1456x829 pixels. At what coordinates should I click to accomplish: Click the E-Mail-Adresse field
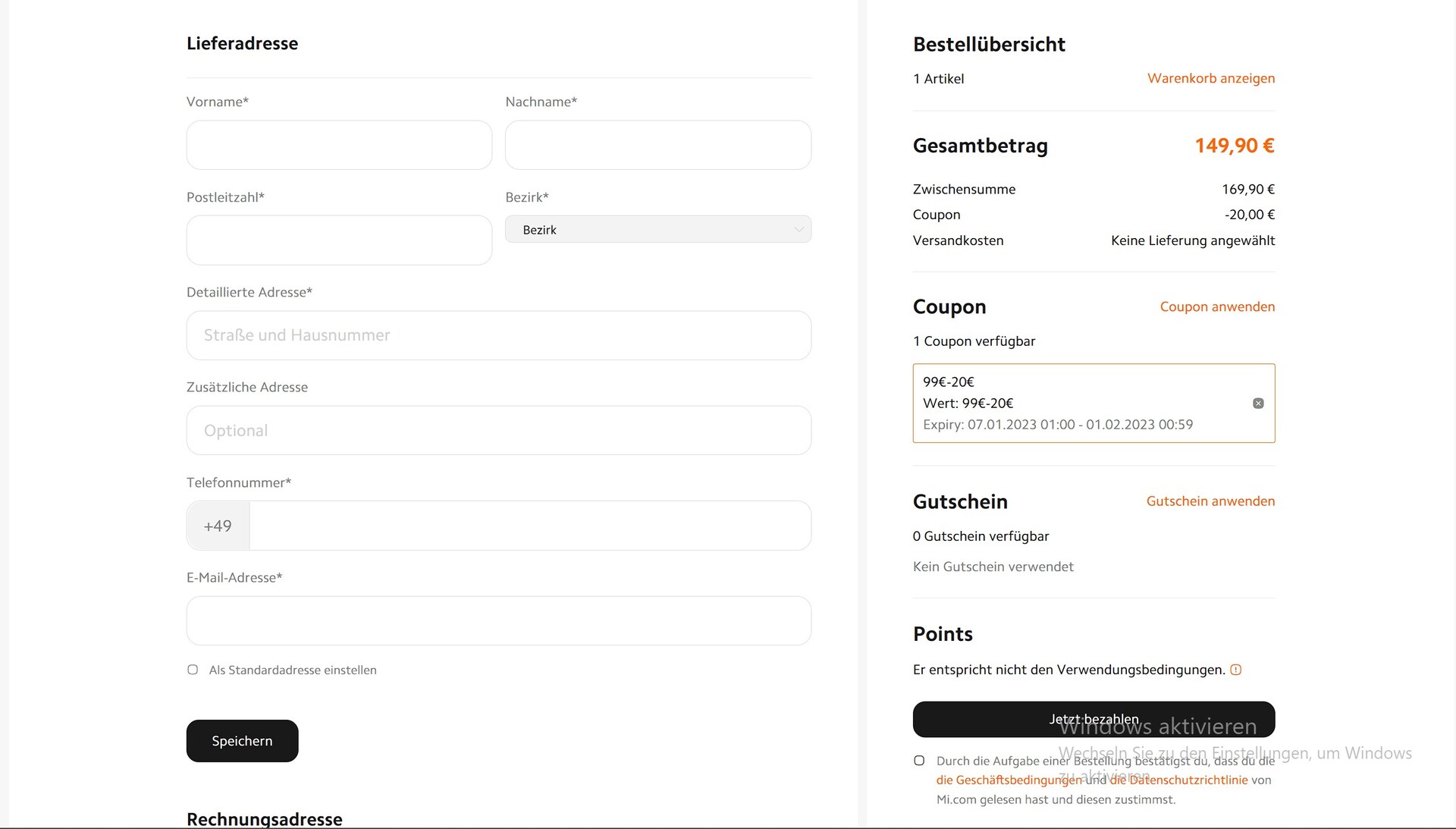click(x=498, y=621)
